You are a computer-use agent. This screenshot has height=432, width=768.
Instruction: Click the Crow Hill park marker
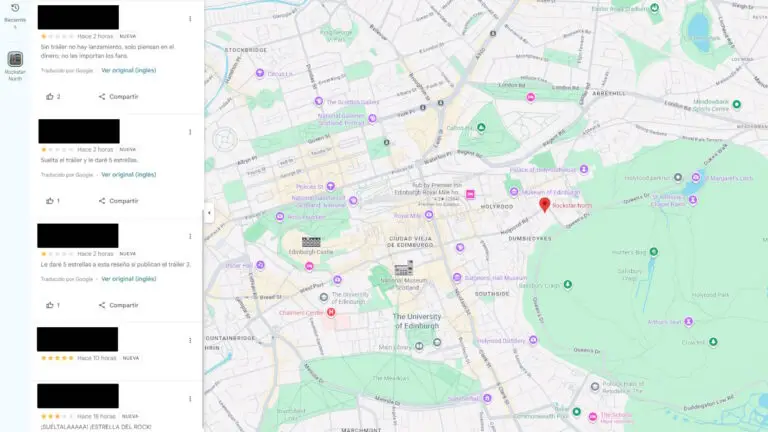(x=713, y=341)
